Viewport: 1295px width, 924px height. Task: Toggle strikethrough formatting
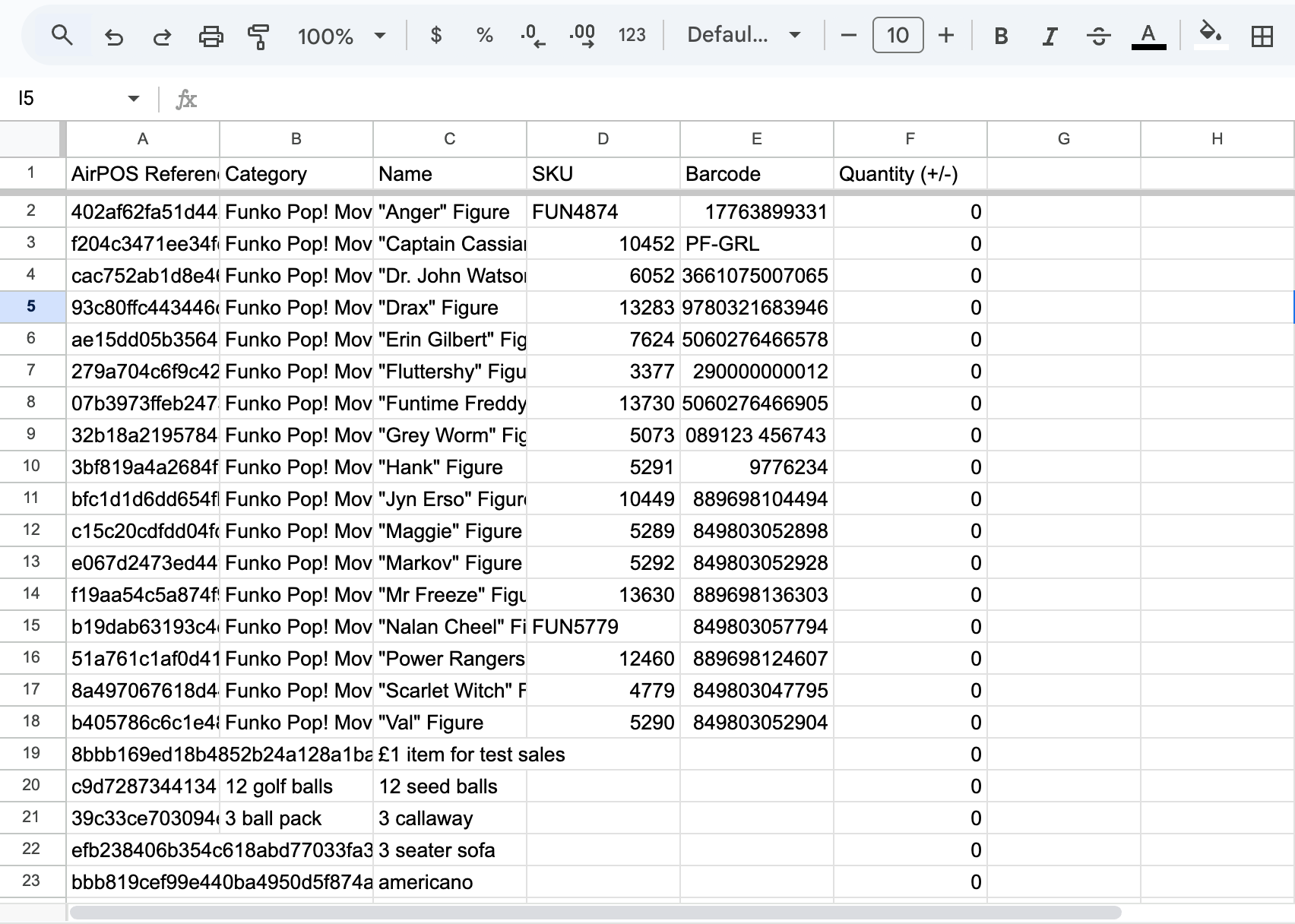[x=1098, y=36]
